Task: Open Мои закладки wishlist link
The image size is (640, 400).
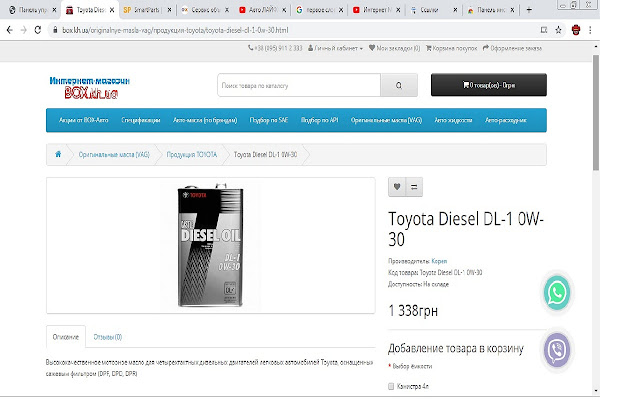Action: pyautogui.click(x=394, y=48)
